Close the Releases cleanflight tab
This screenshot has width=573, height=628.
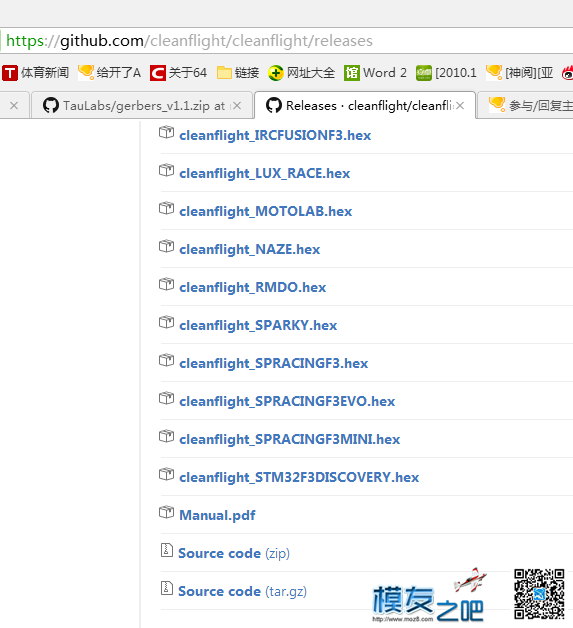tap(460, 106)
